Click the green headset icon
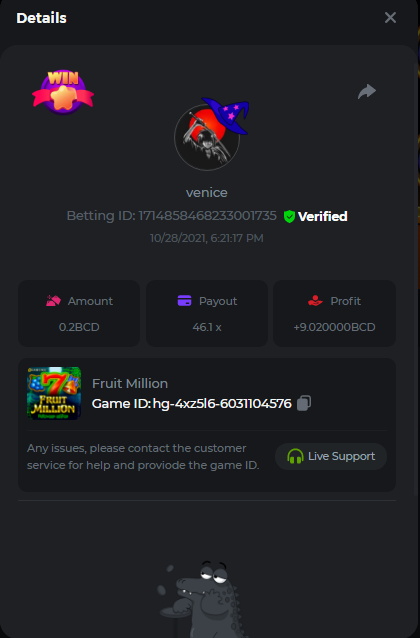 click(x=295, y=457)
